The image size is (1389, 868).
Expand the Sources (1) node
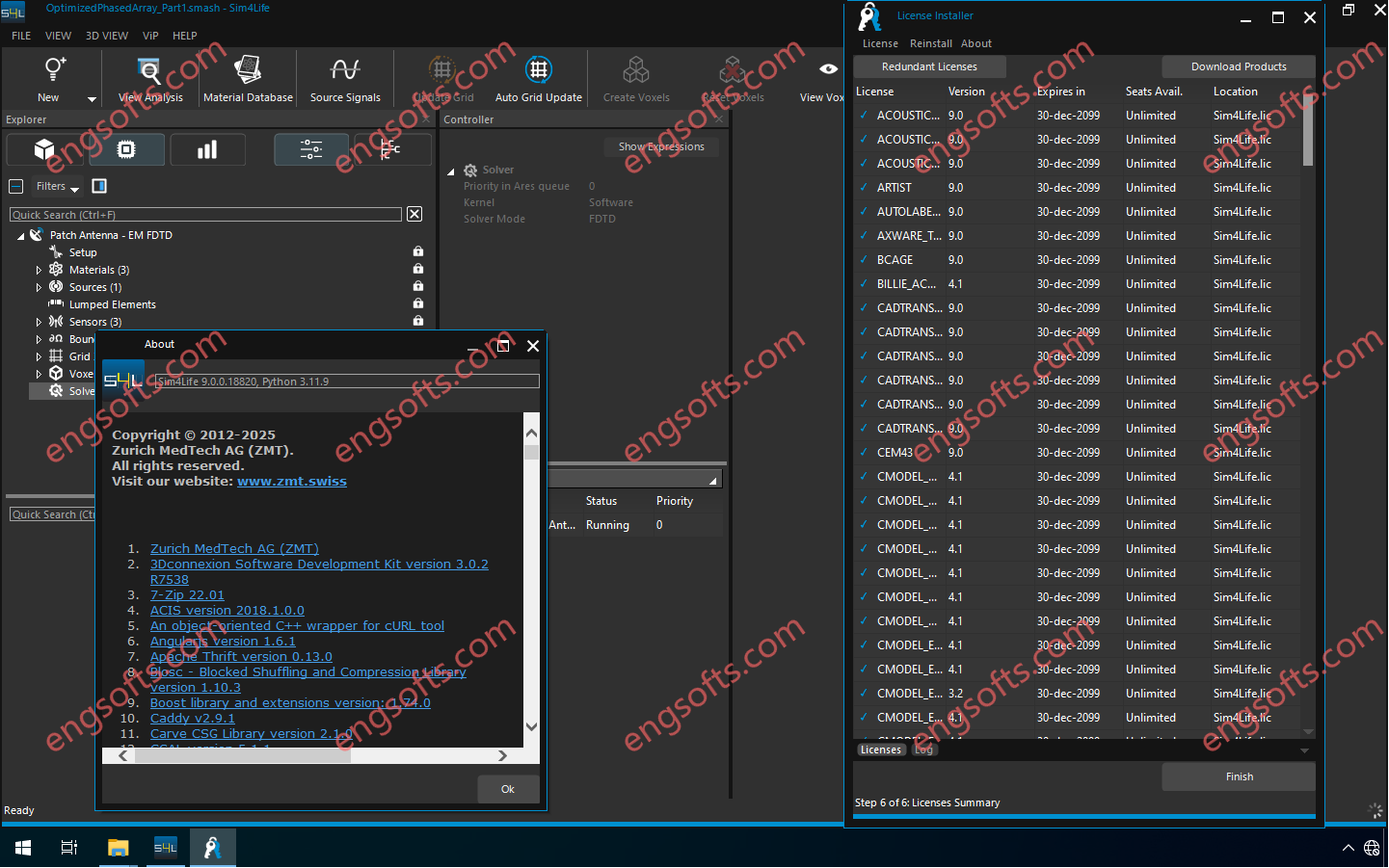click(39, 288)
